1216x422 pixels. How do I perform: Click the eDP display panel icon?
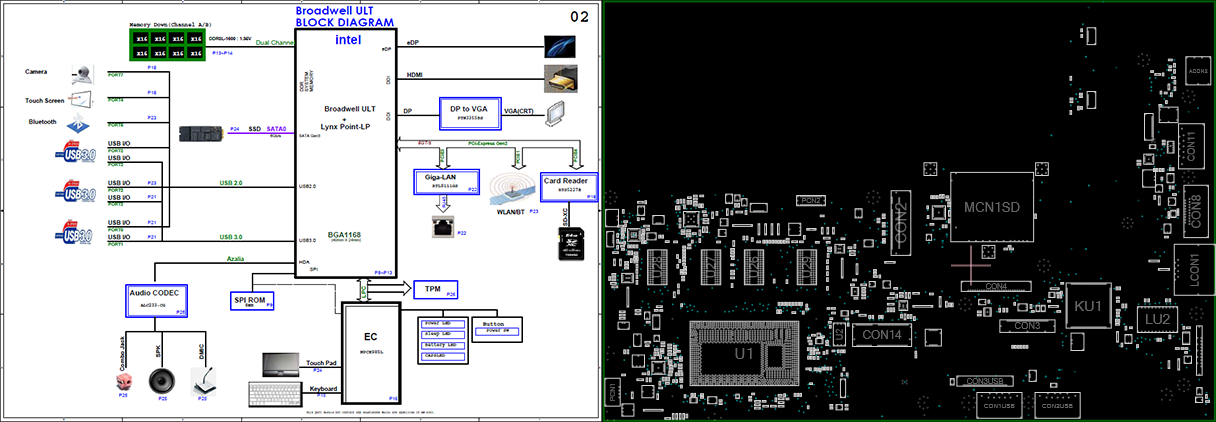click(561, 45)
